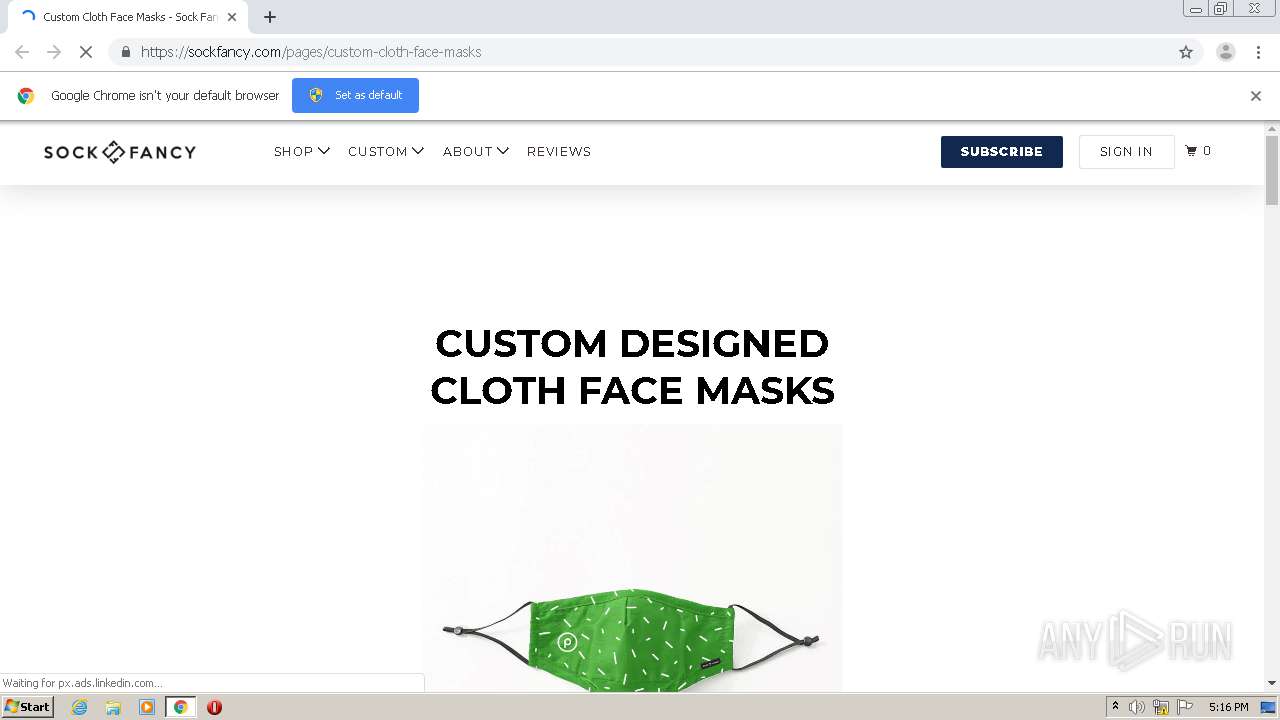1280x720 pixels.
Task: Expand the SHOP dropdown menu
Action: pos(302,152)
